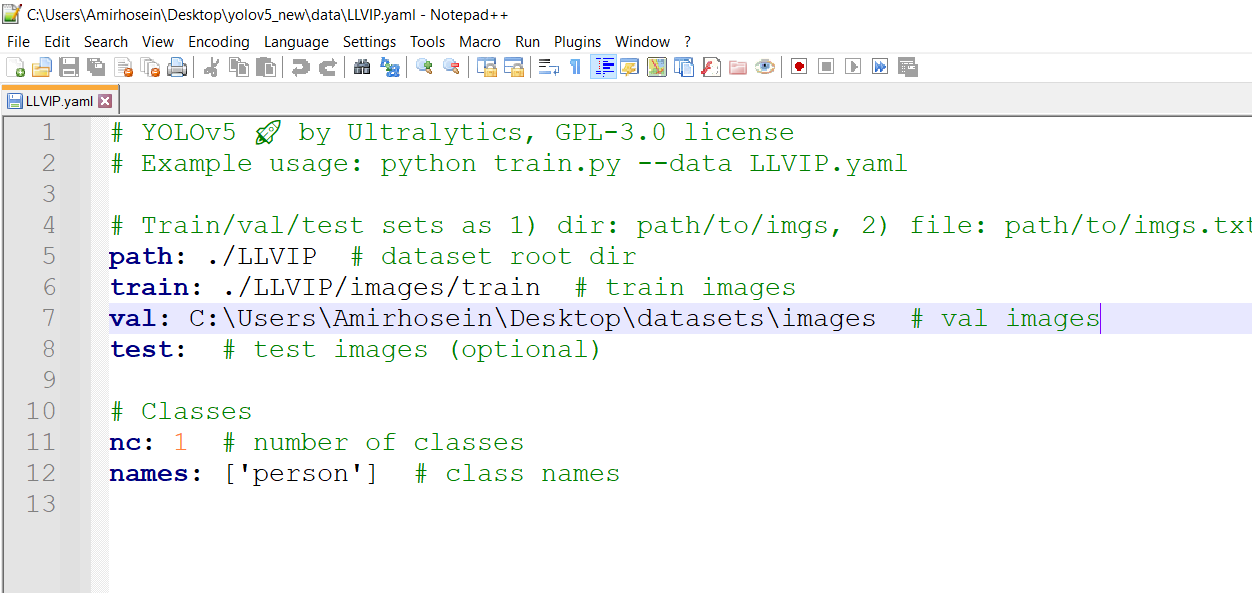Open an existing file
This screenshot has width=1252, height=593.
pos(40,66)
